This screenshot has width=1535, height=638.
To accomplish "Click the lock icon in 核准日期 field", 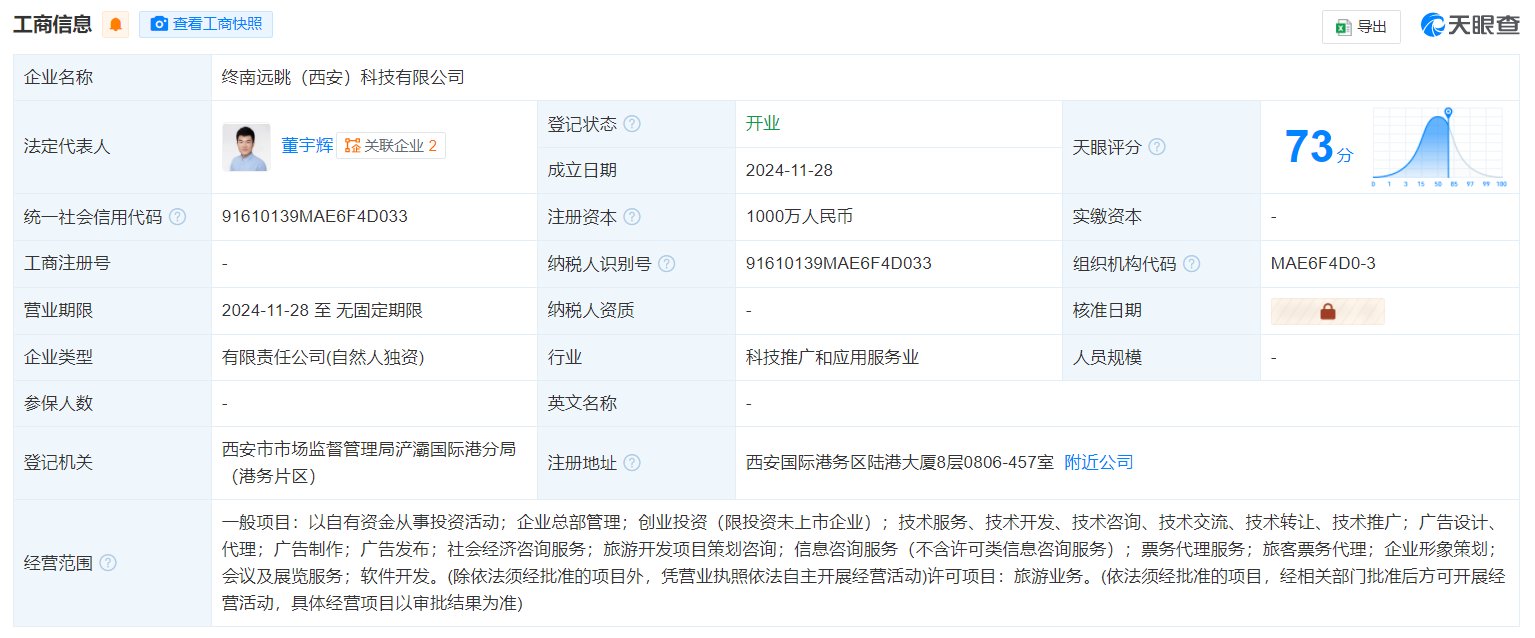I will pyautogui.click(x=1327, y=311).
